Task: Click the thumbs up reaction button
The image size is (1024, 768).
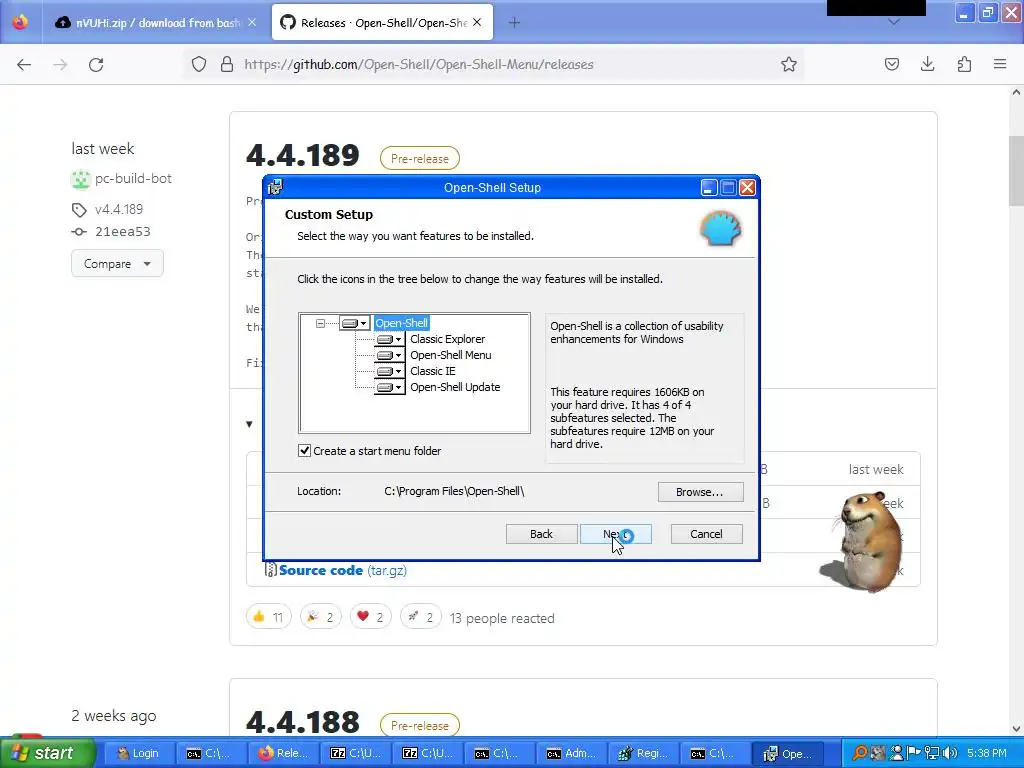Action: click(268, 617)
